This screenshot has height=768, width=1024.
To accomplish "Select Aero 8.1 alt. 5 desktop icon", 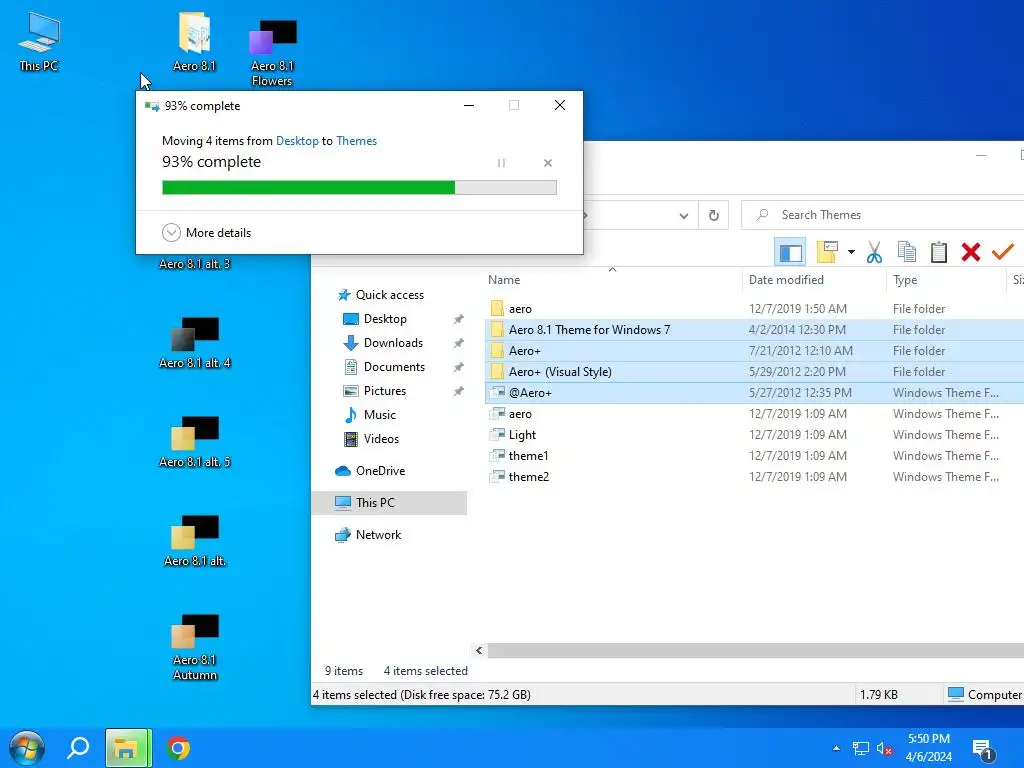I will pyautogui.click(x=195, y=442).
